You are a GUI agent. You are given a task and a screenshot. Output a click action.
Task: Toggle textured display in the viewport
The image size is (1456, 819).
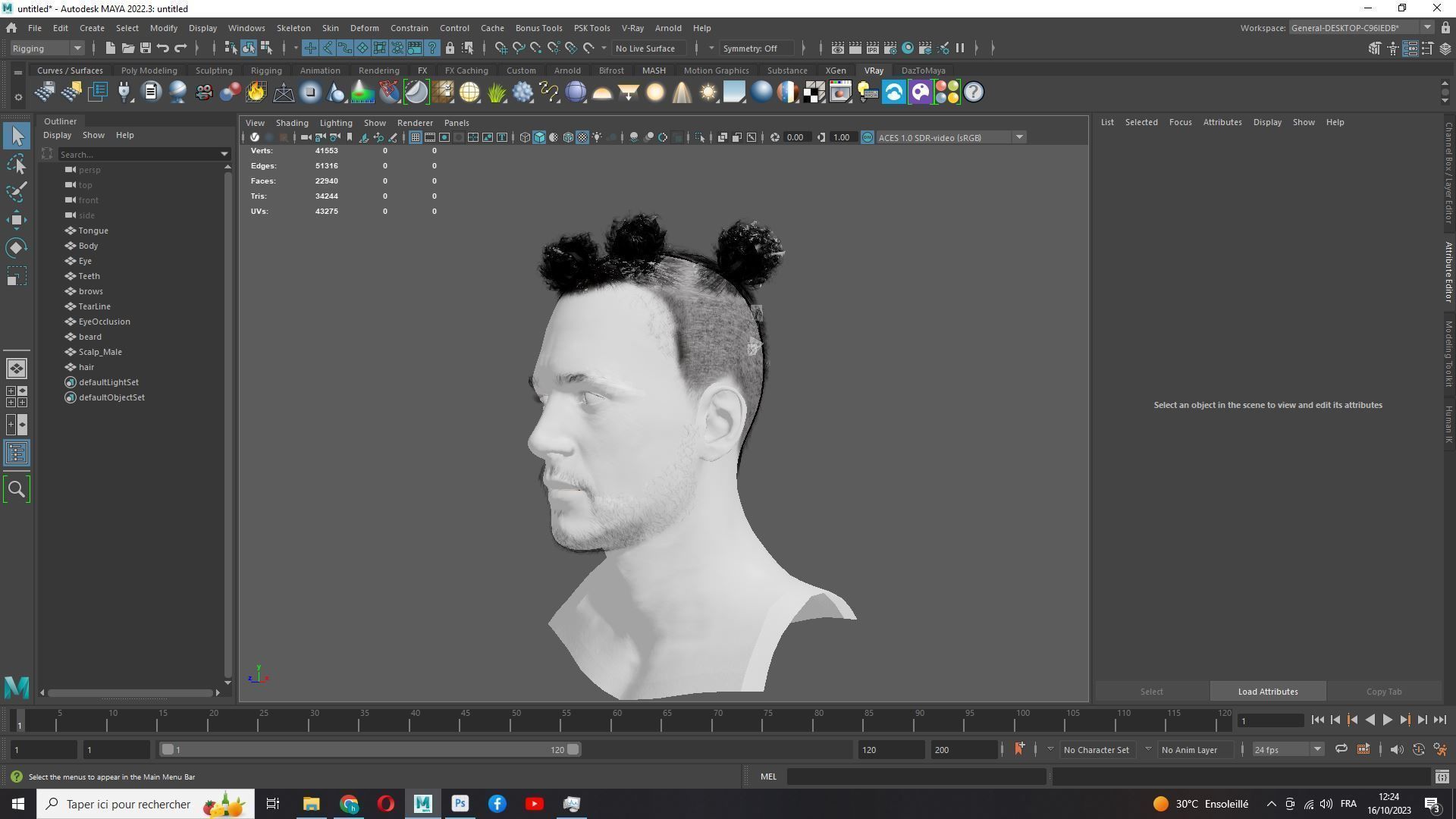pos(582,137)
